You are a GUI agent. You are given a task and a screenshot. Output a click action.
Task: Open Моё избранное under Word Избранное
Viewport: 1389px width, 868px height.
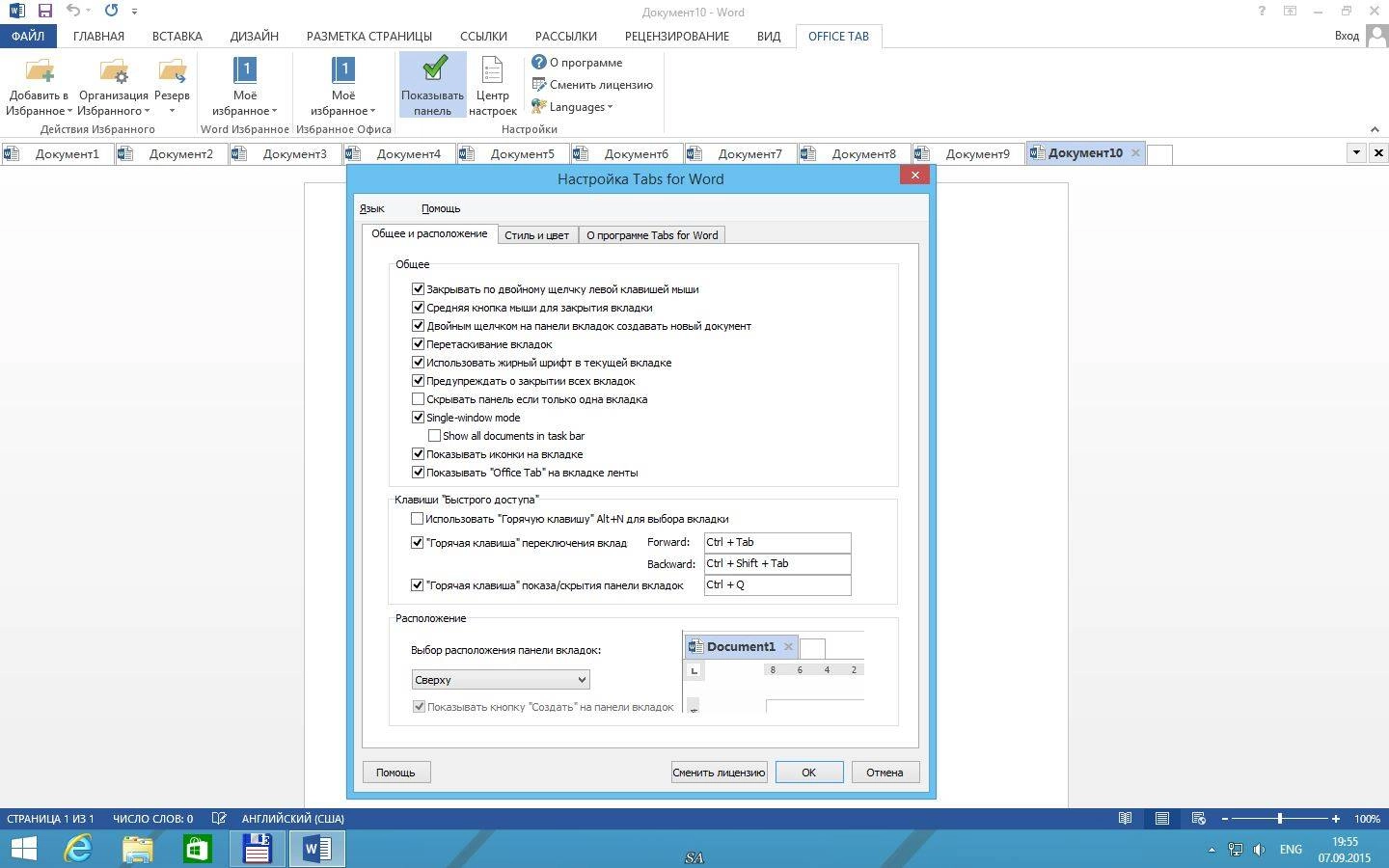(x=245, y=87)
